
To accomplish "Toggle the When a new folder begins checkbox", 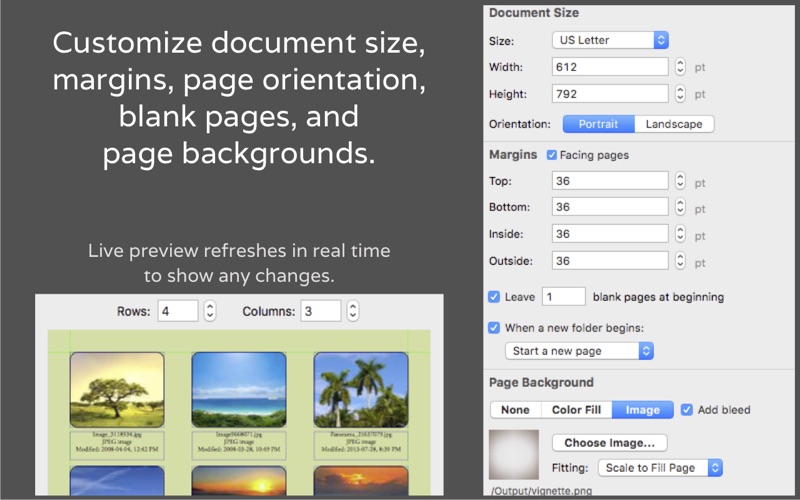I will coord(494,328).
